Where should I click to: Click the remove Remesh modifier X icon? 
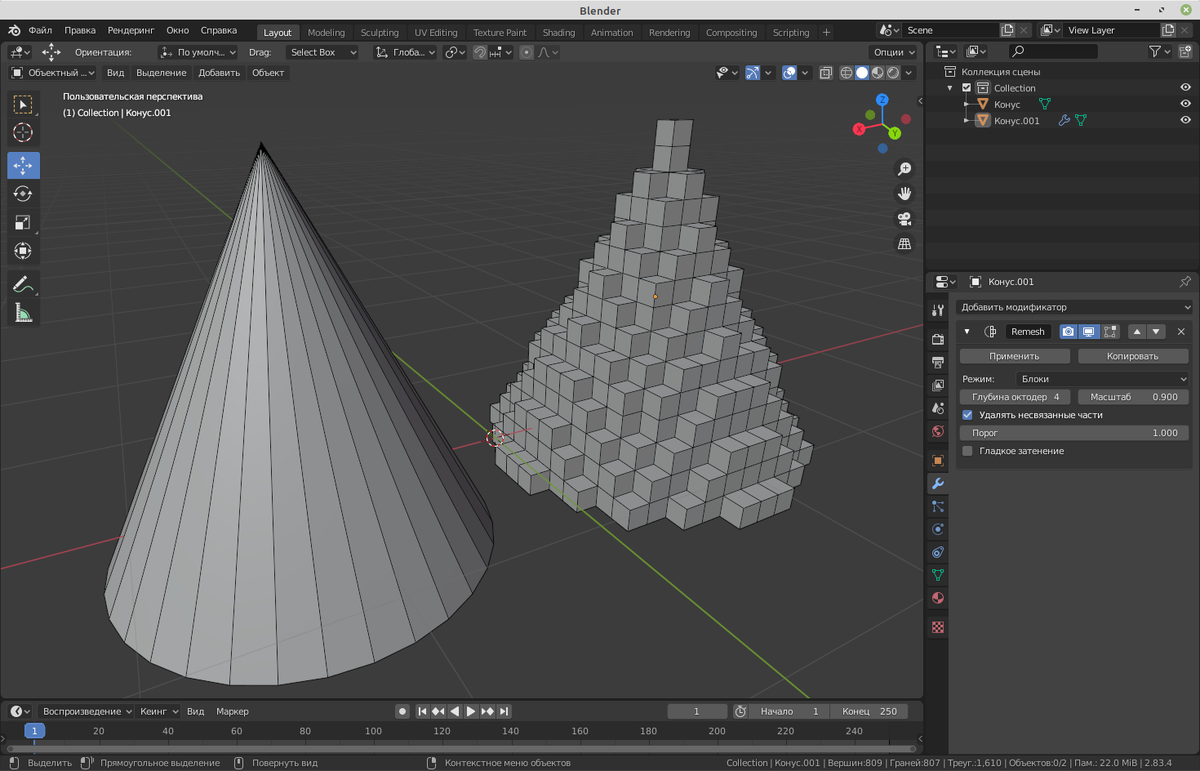pos(1181,331)
